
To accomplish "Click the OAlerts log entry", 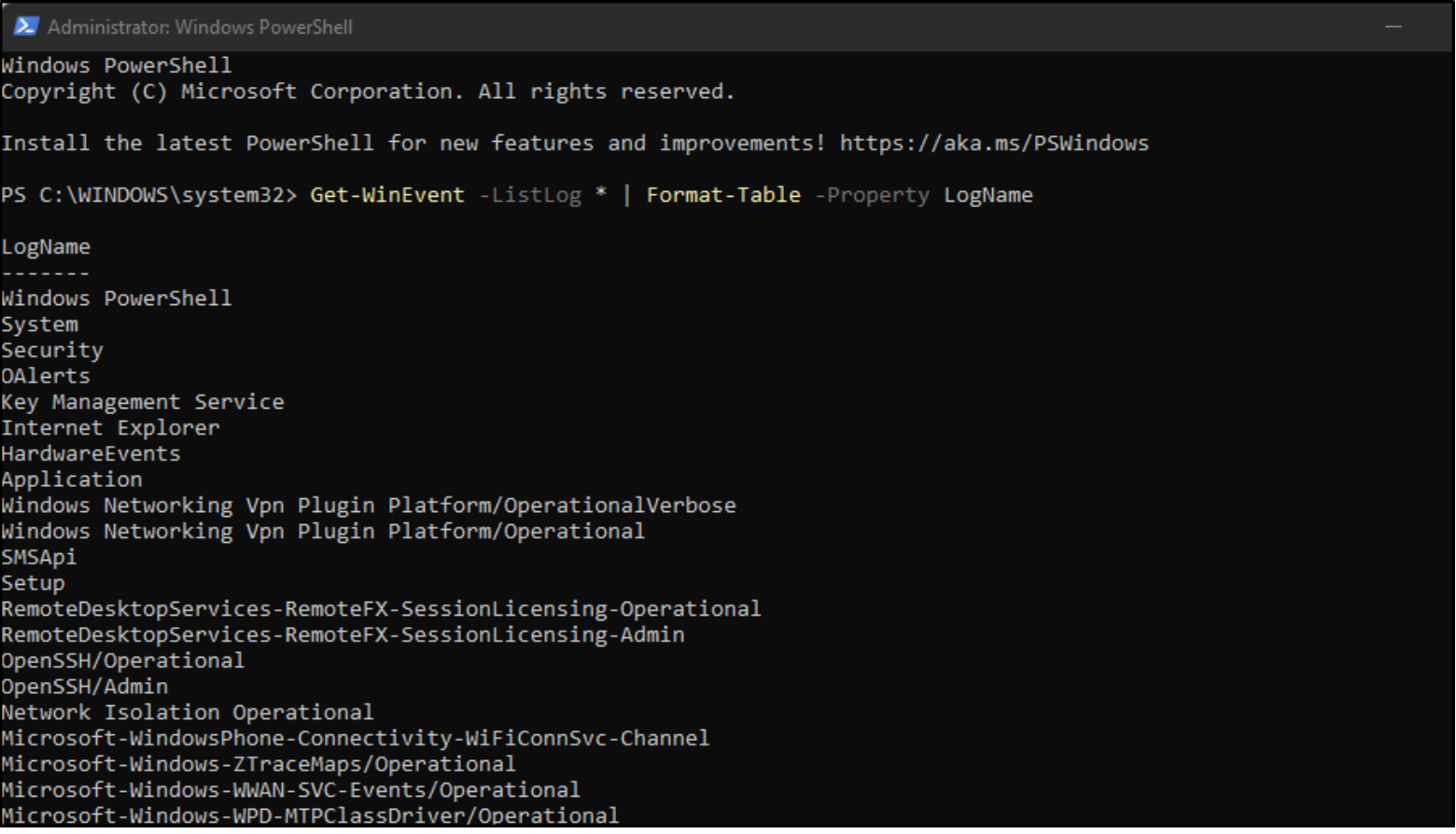I will click(46, 376).
